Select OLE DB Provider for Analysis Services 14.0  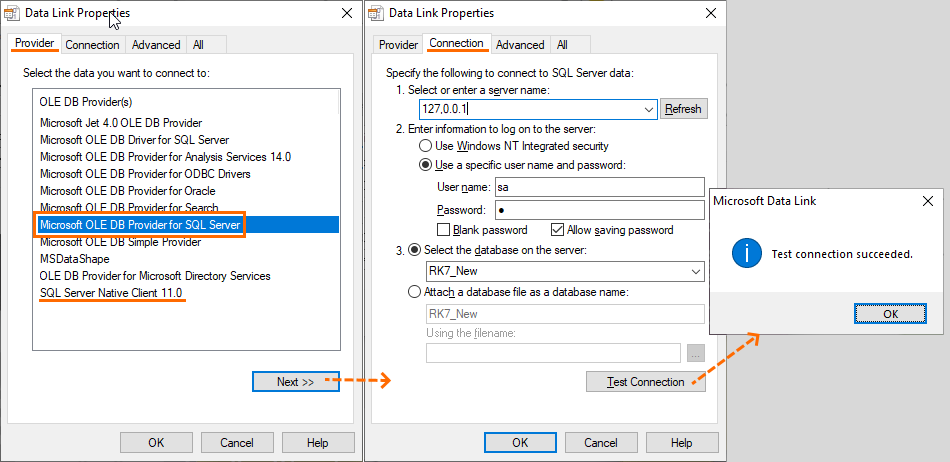pyautogui.click(x=165, y=156)
